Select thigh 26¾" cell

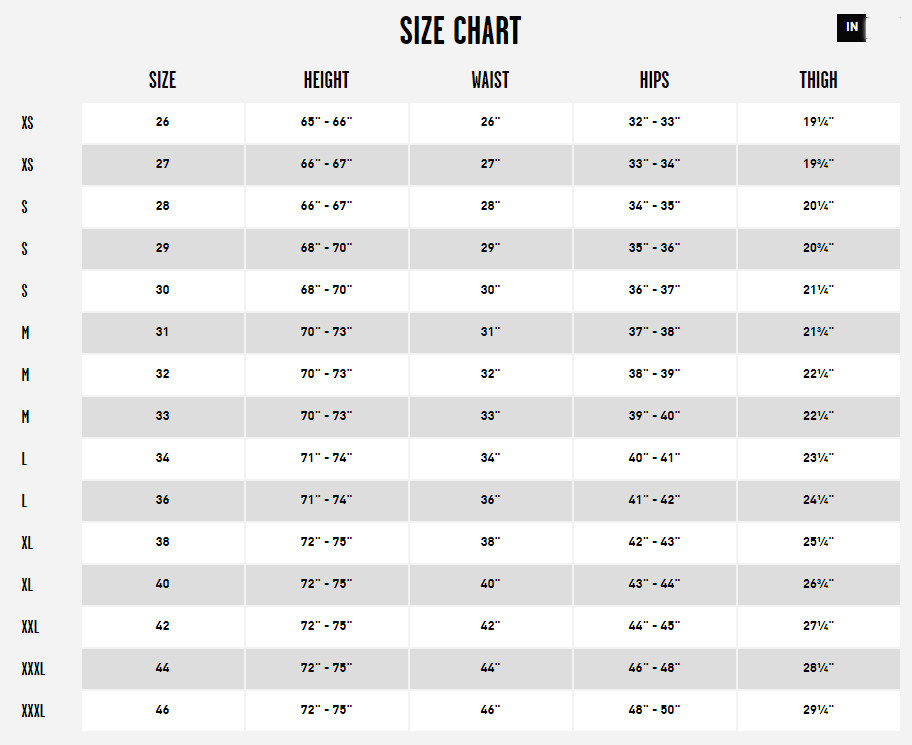coord(819,584)
